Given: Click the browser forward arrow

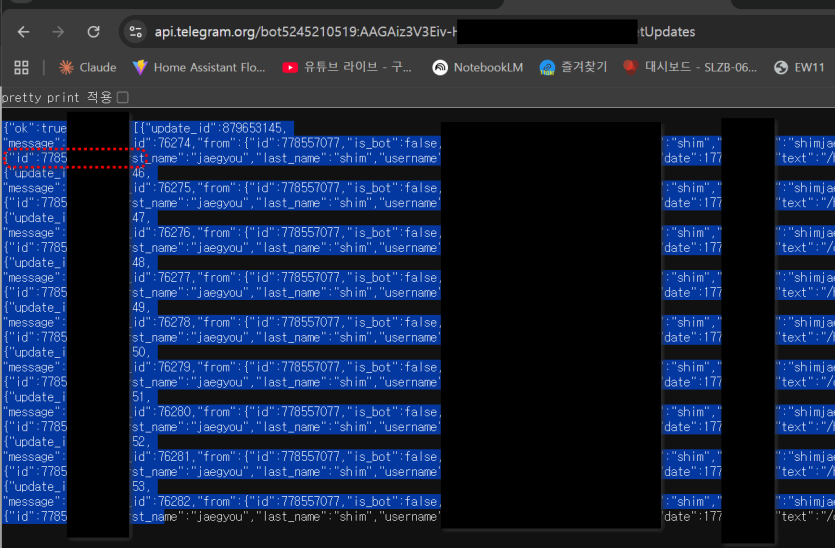Looking at the screenshot, I should [58, 32].
